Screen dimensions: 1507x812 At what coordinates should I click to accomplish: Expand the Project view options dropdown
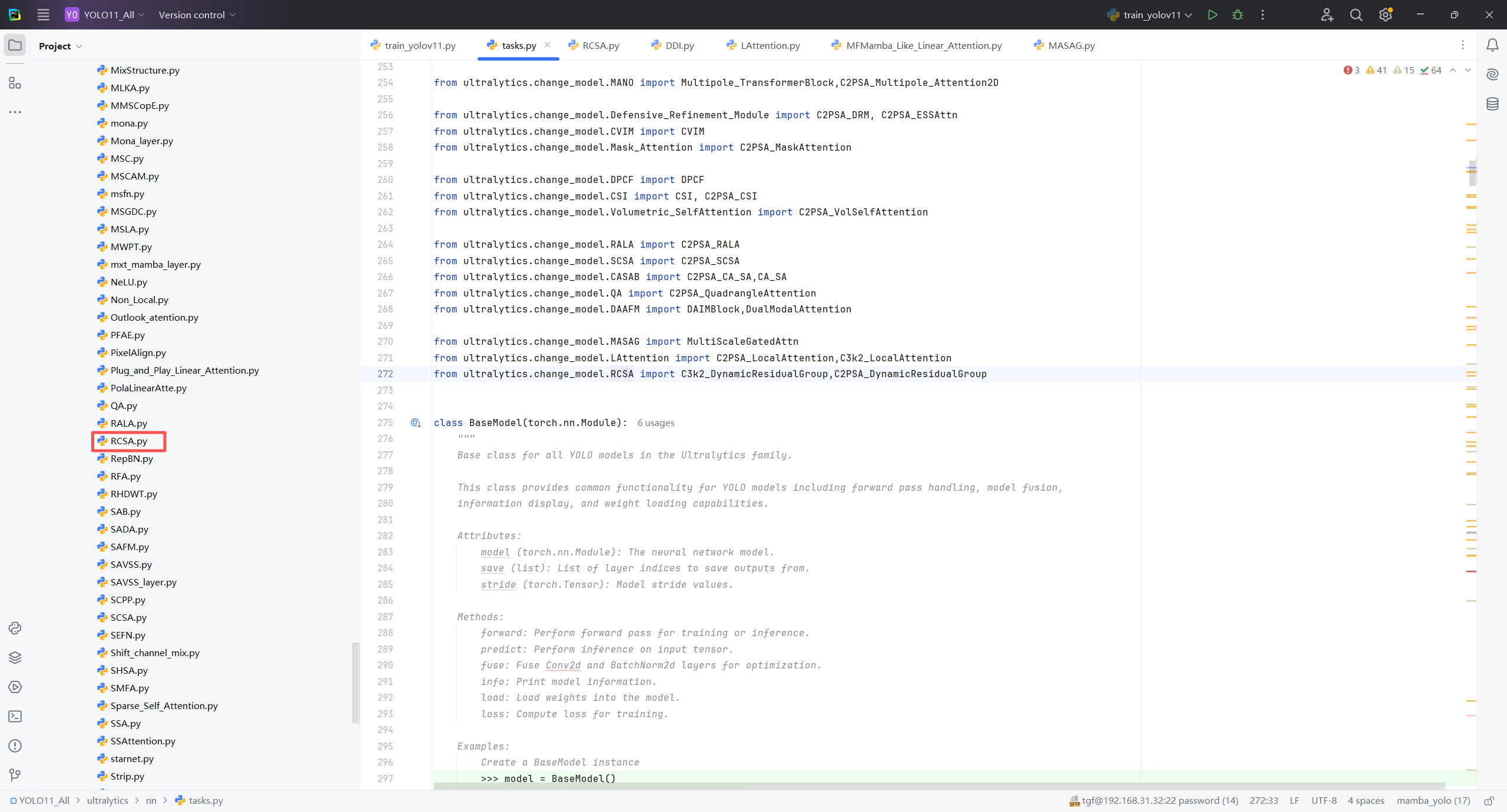tap(79, 46)
